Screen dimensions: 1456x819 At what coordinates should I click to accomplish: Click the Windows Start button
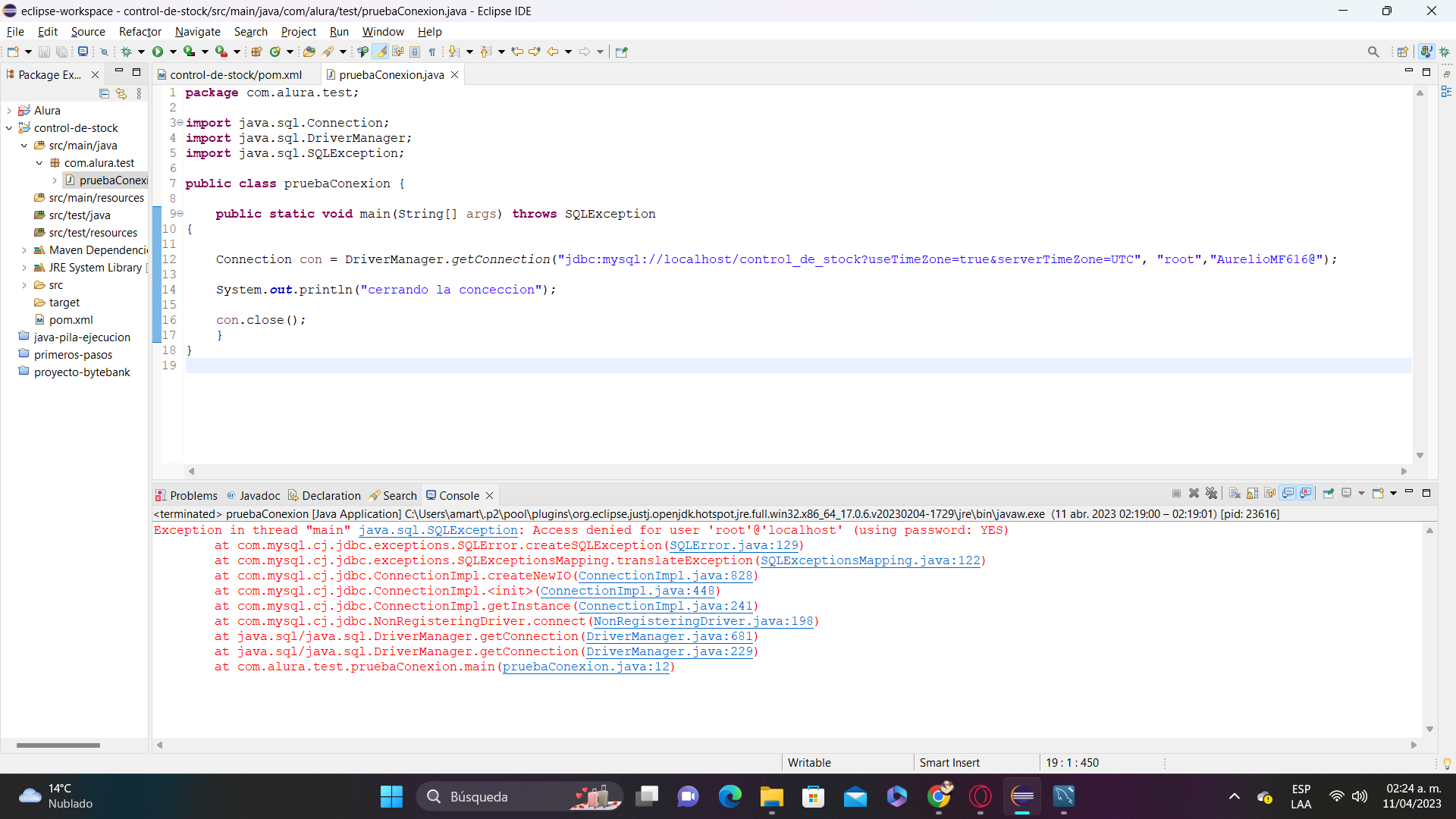(x=391, y=797)
